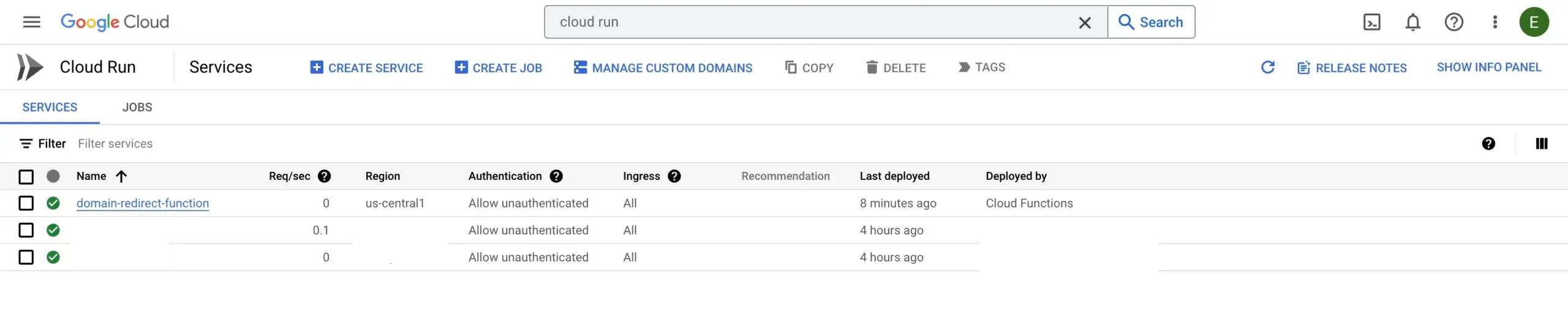Switch to the JOBS tab
The image size is (1568, 328).
pos(137,107)
